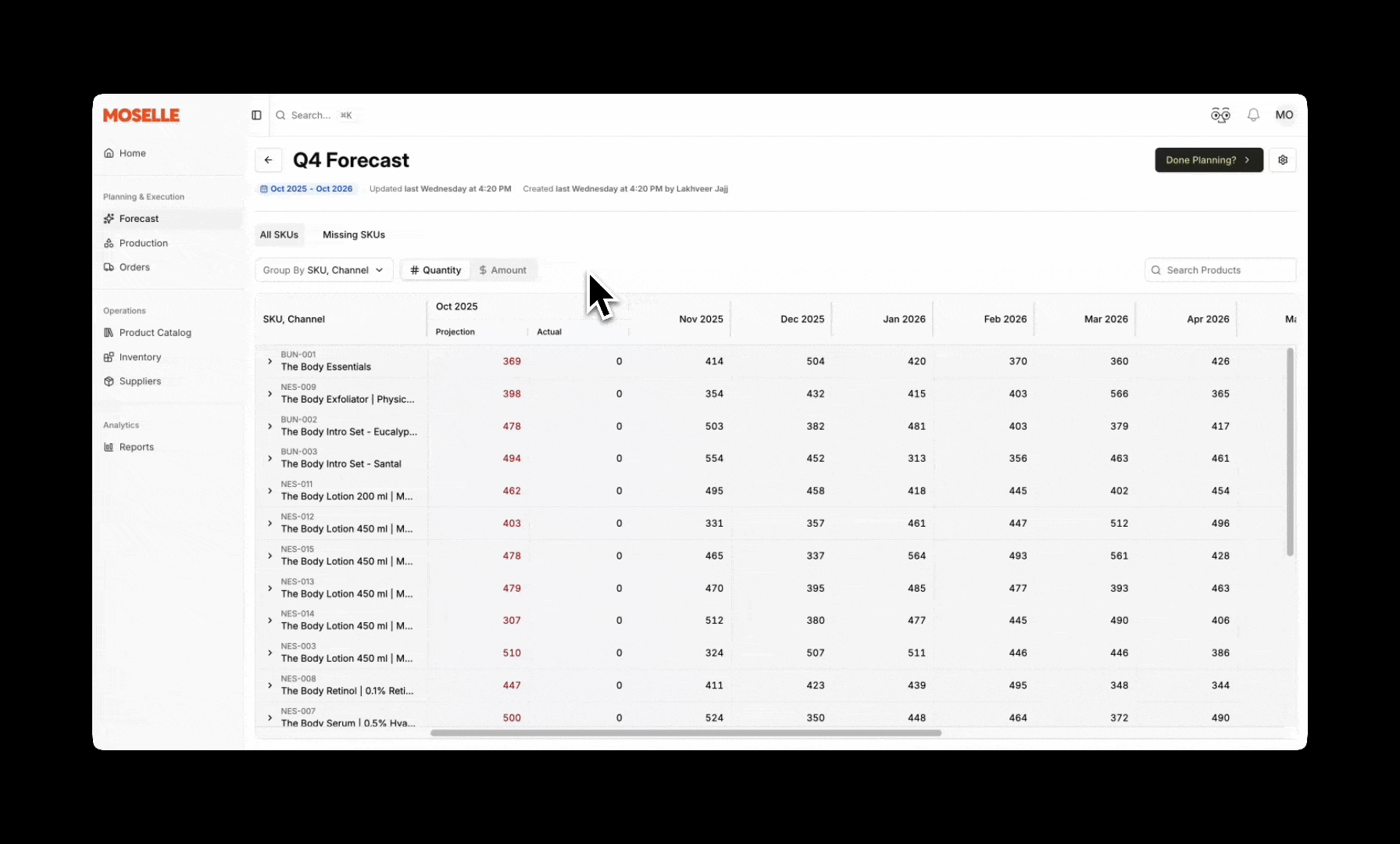Go back using the arrow button
This screenshot has width=1400, height=844.
tap(268, 160)
